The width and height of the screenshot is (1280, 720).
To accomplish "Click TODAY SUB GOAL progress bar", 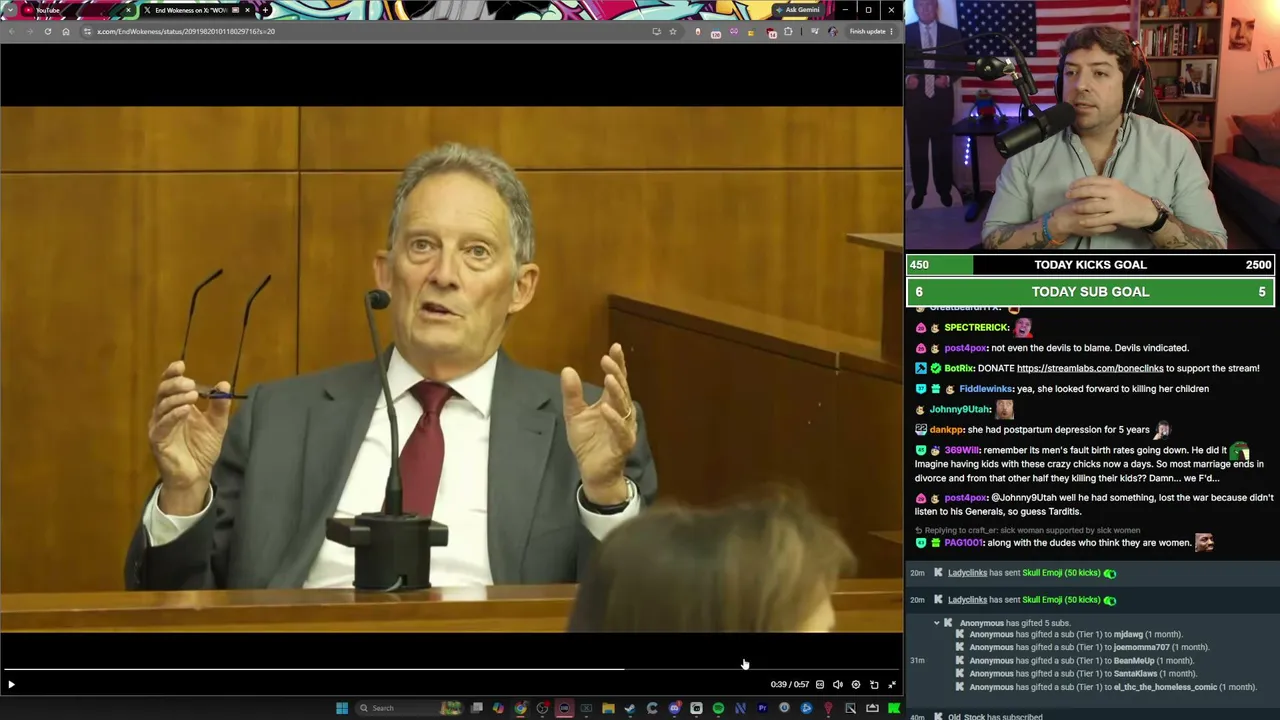I will [1091, 292].
